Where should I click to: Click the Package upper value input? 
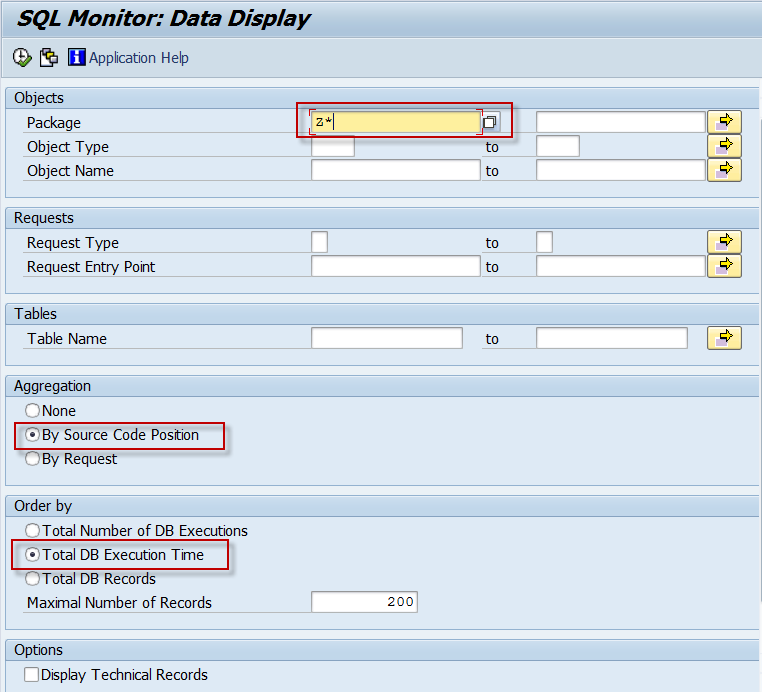[x=621, y=122]
